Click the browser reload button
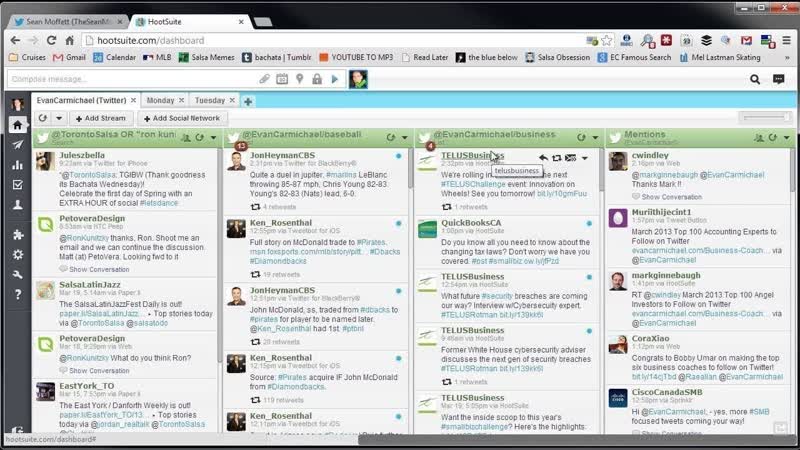Image resolution: width=800 pixels, height=450 pixels. pyautogui.click(x=51, y=40)
